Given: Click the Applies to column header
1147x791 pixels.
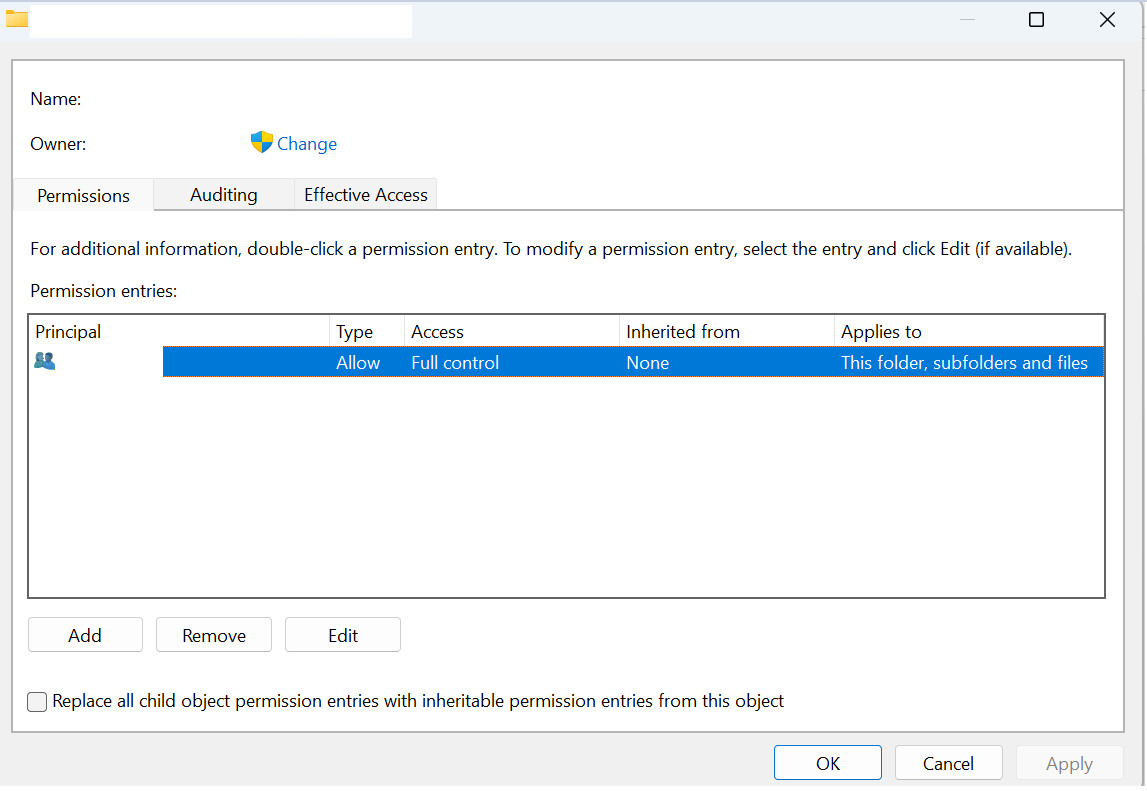Looking at the screenshot, I should tap(969, 331).
